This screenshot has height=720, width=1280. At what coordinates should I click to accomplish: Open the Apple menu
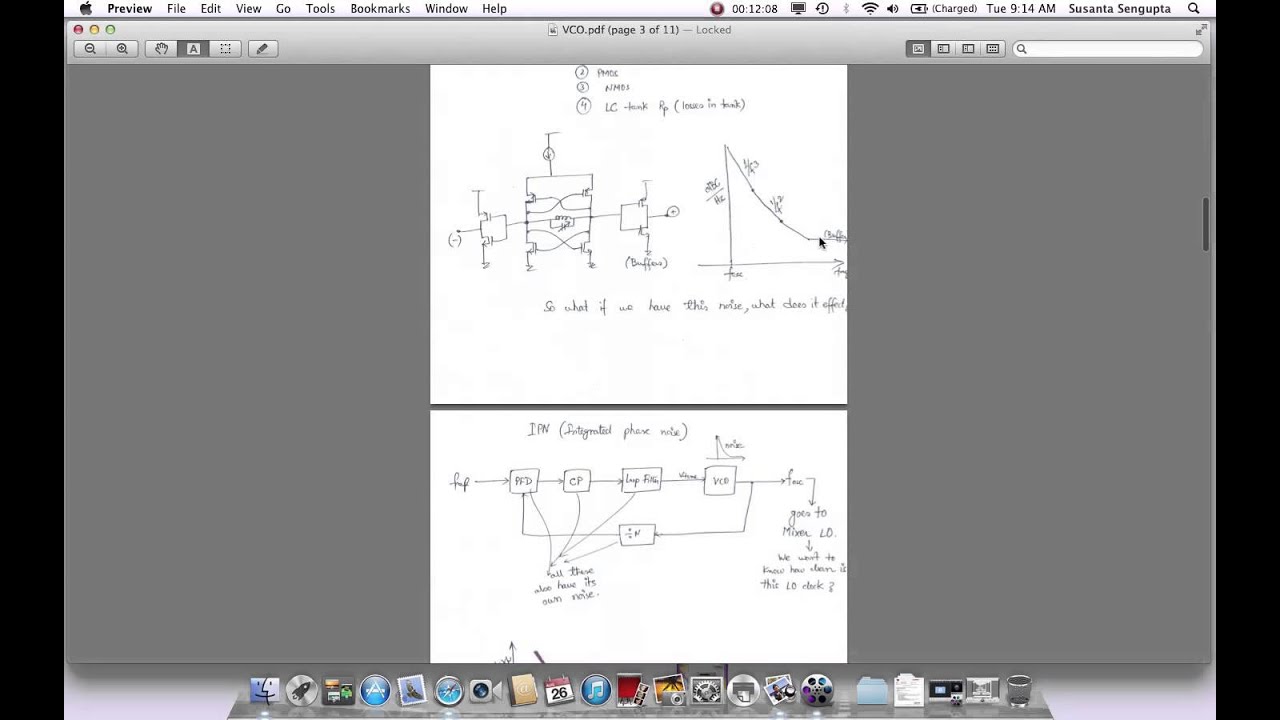(86, 9)
